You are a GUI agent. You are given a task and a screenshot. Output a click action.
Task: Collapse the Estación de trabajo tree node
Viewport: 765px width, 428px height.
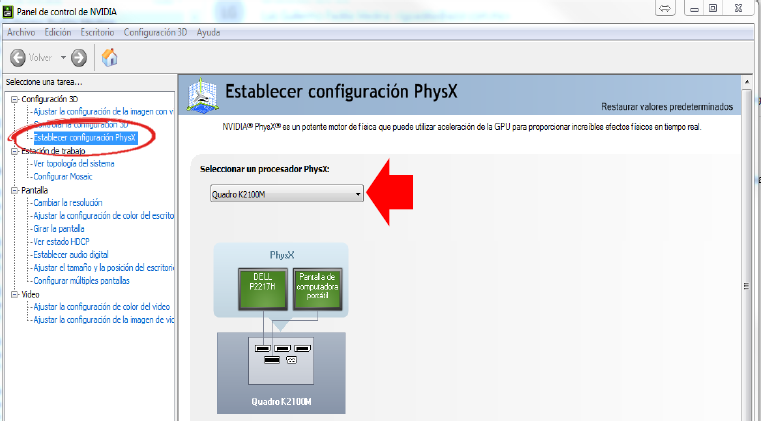15,151
